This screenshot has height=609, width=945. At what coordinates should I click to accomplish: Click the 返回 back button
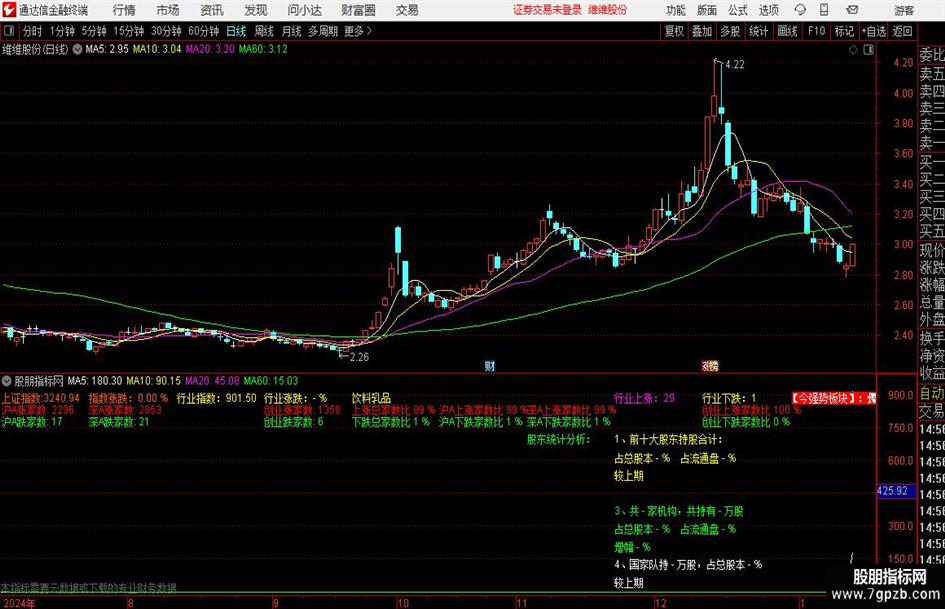click(902, 31)
